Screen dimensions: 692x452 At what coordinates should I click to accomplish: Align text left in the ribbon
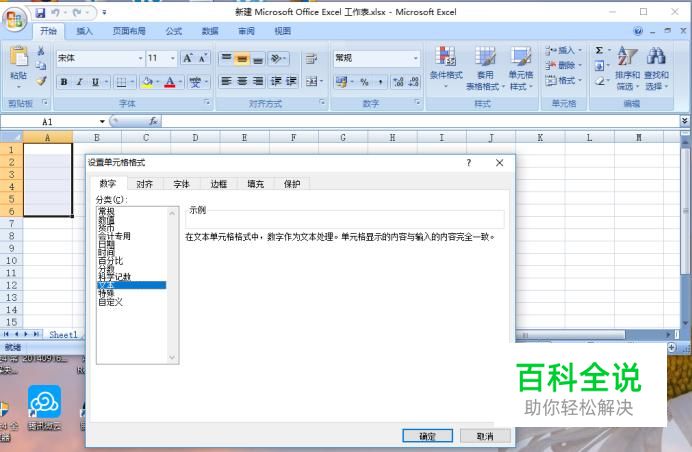226,81
